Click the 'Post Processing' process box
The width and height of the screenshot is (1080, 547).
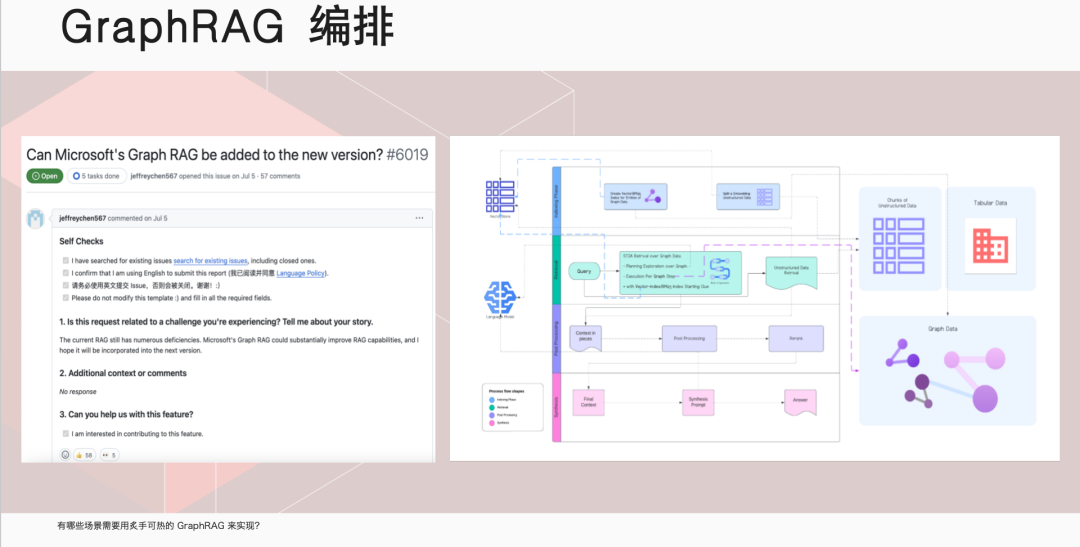click(x=689, y=338)
